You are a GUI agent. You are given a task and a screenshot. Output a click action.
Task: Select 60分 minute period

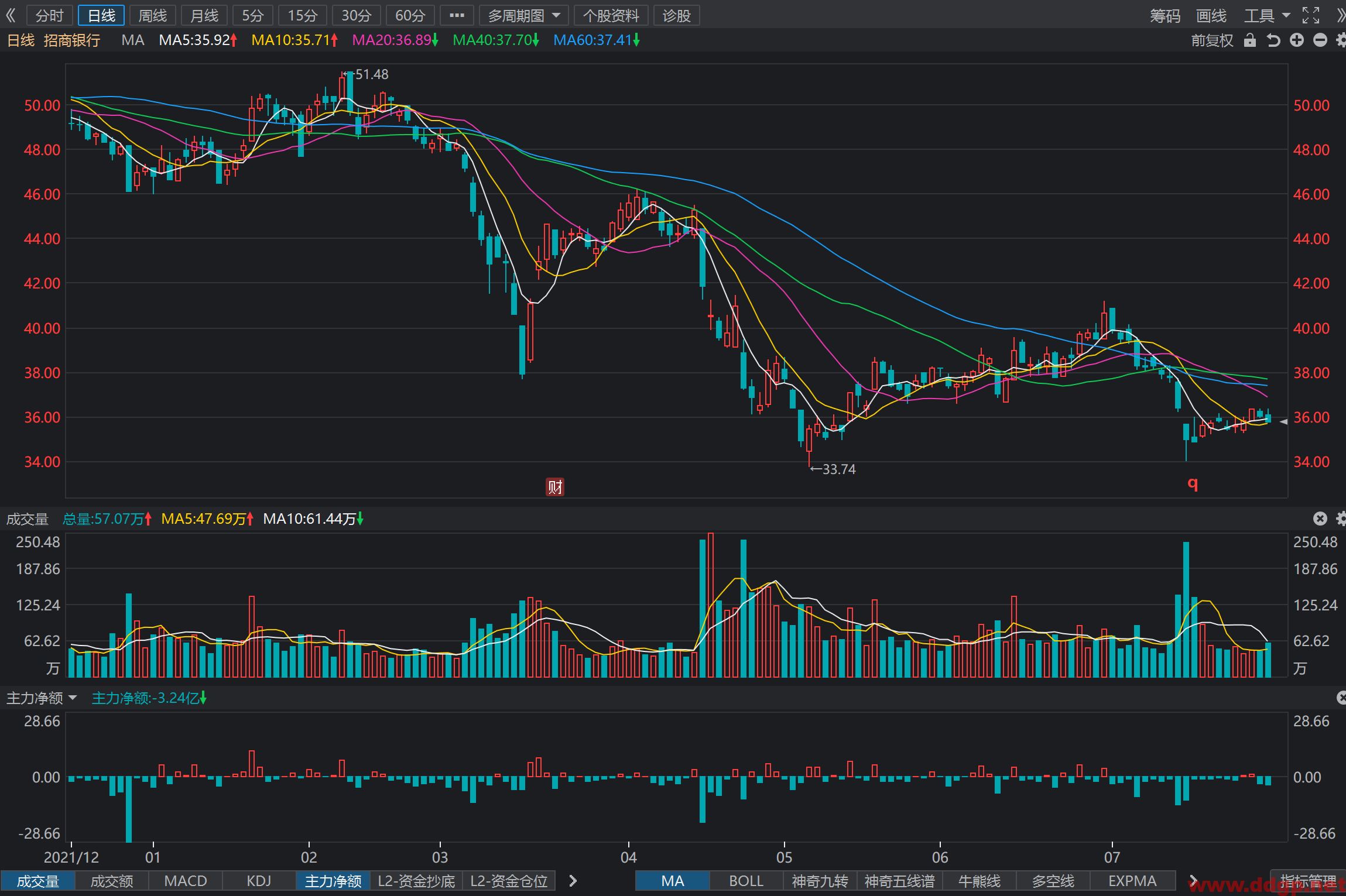pyautogui.click(x=410, y=15)
